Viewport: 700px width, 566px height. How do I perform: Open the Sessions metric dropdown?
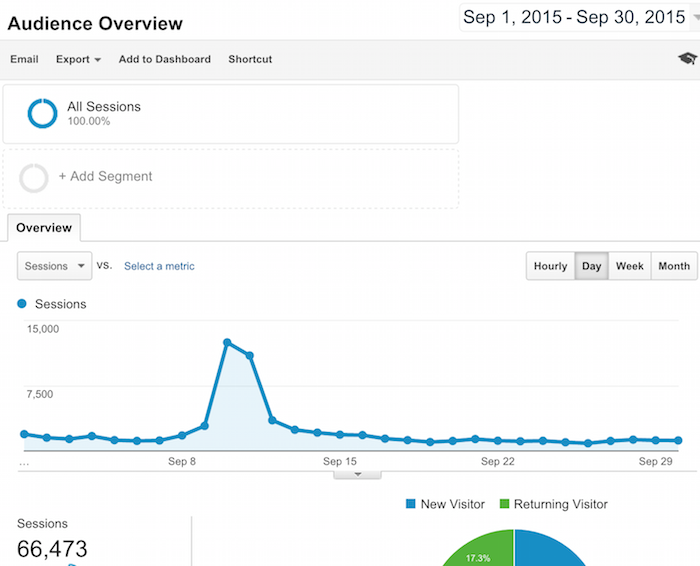(x=54, y=266)
